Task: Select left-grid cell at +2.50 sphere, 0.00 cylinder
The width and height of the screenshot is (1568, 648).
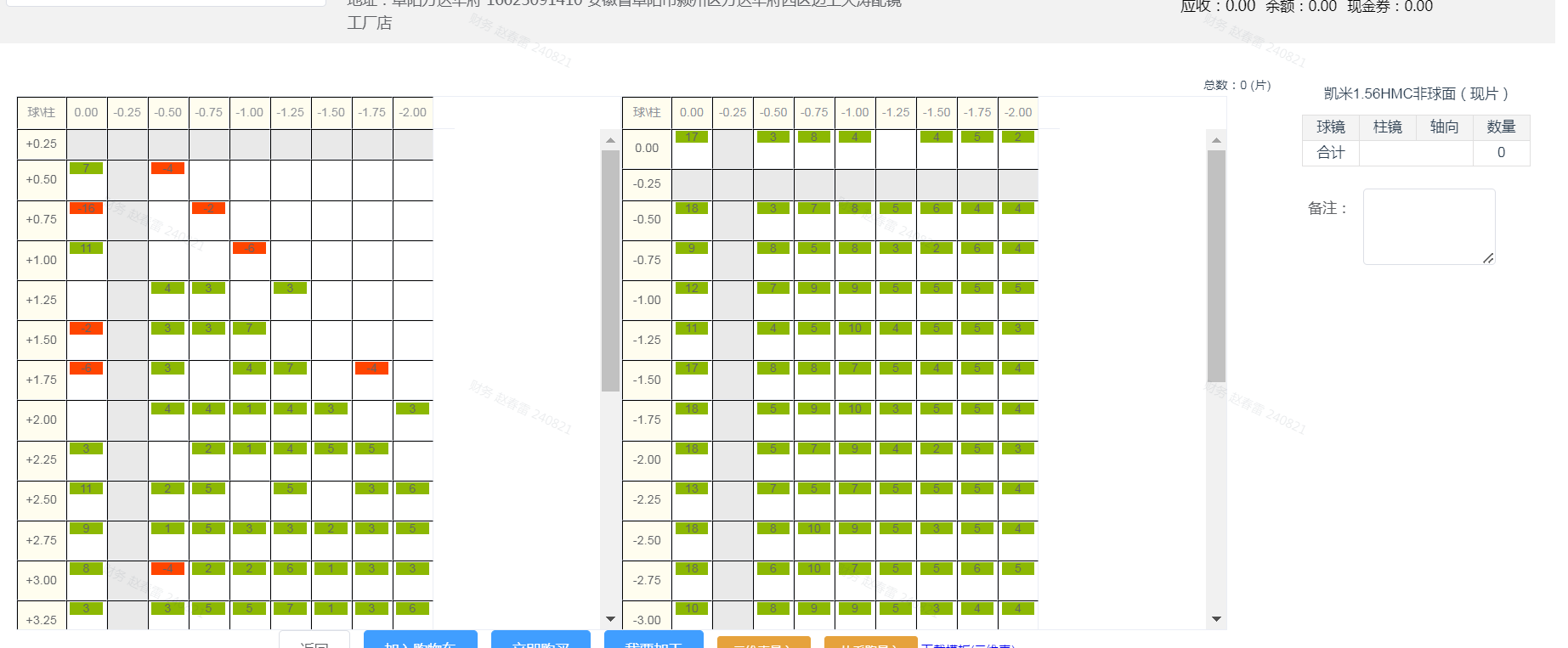Action: [x=87, y=500]
